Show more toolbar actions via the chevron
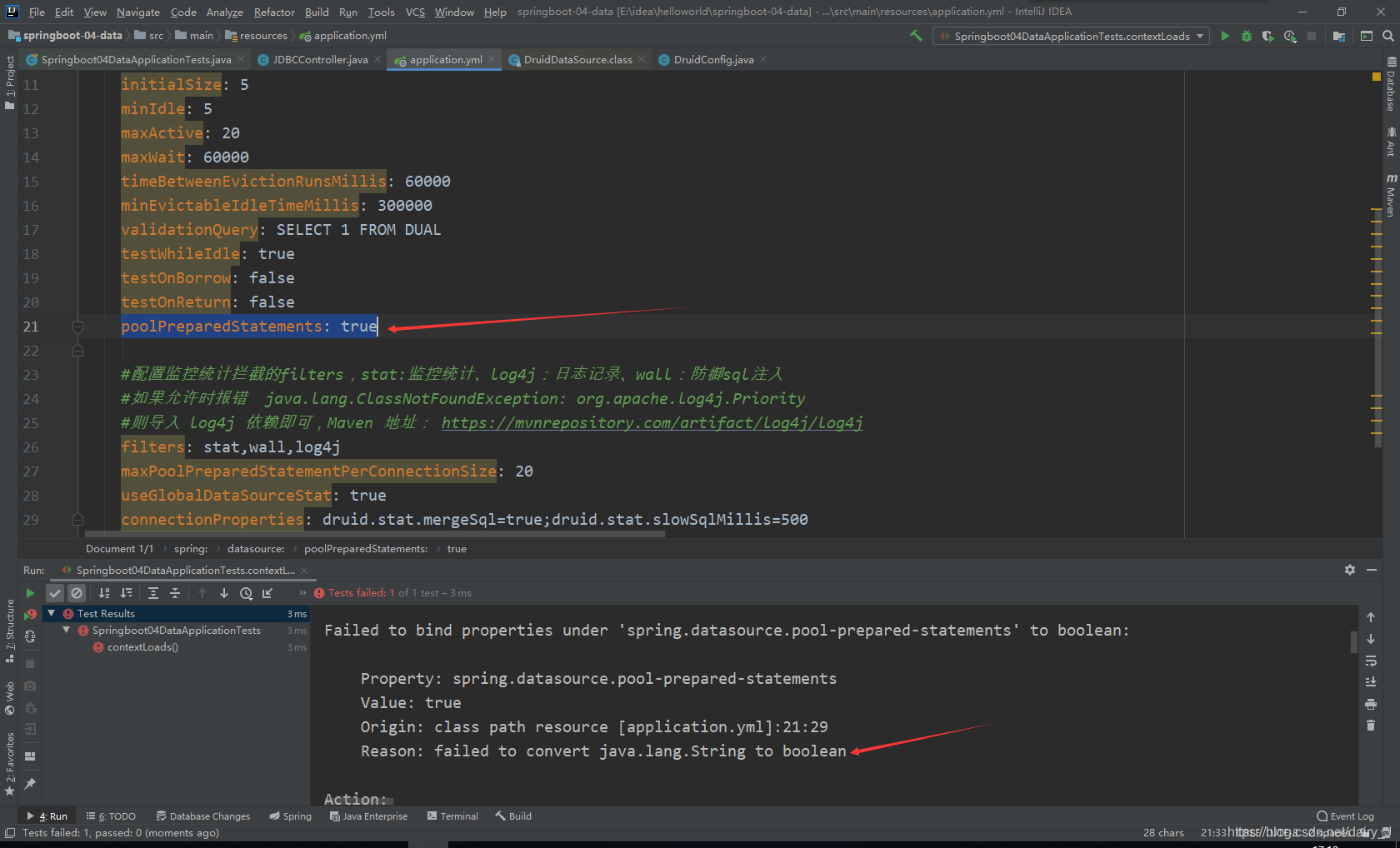1400x848 pixels. pos(302,593)
